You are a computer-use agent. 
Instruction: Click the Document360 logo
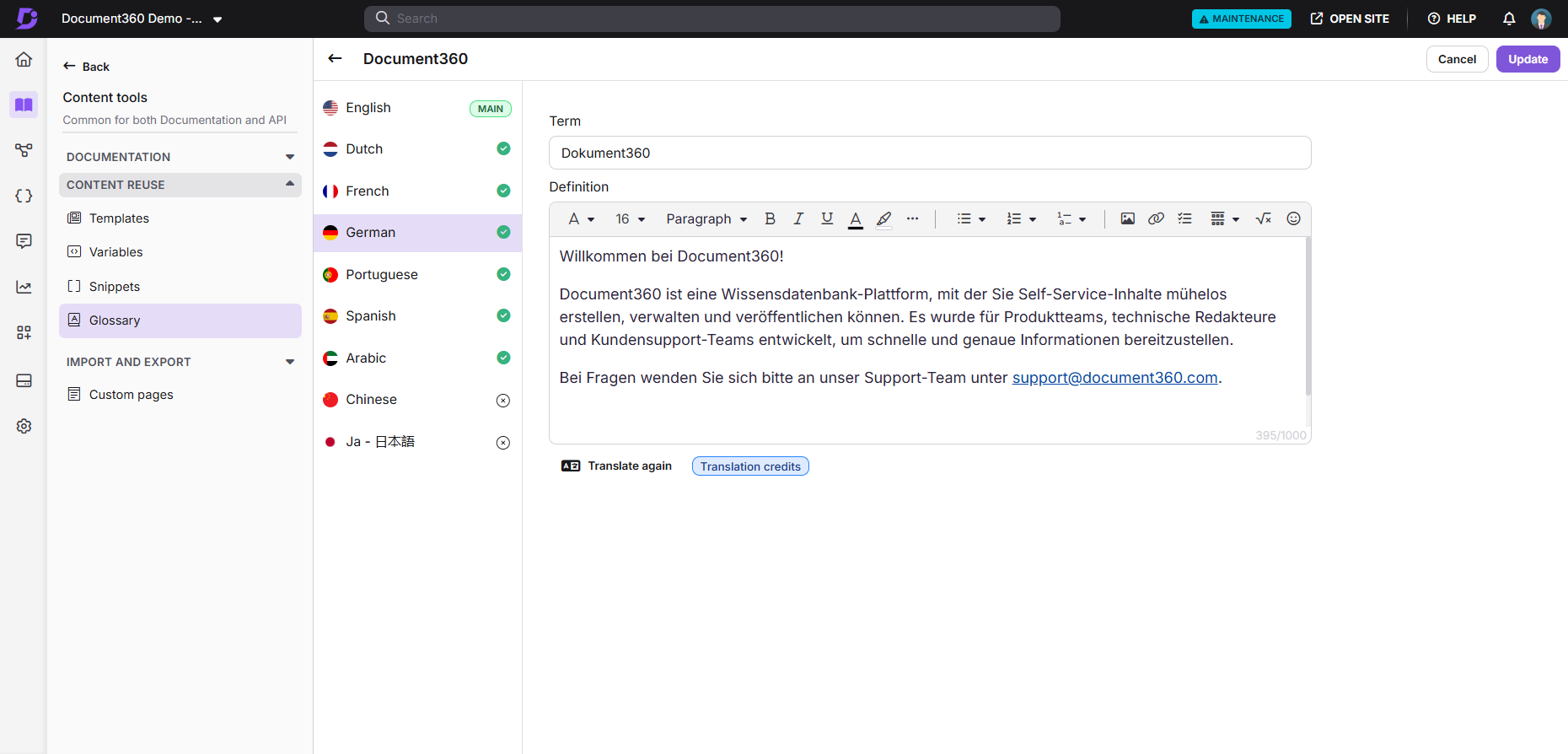(27, 19)
